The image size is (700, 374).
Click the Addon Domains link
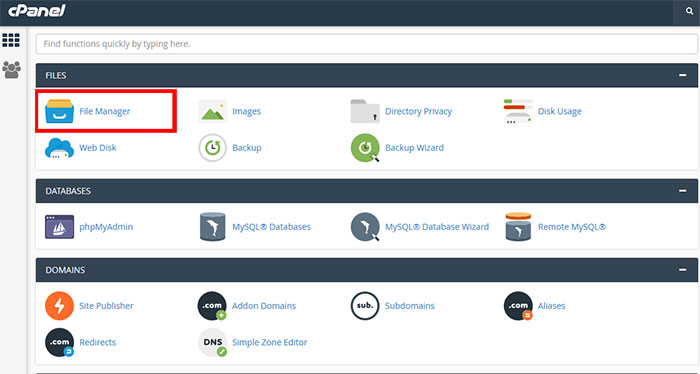click(x=264, y=306)
